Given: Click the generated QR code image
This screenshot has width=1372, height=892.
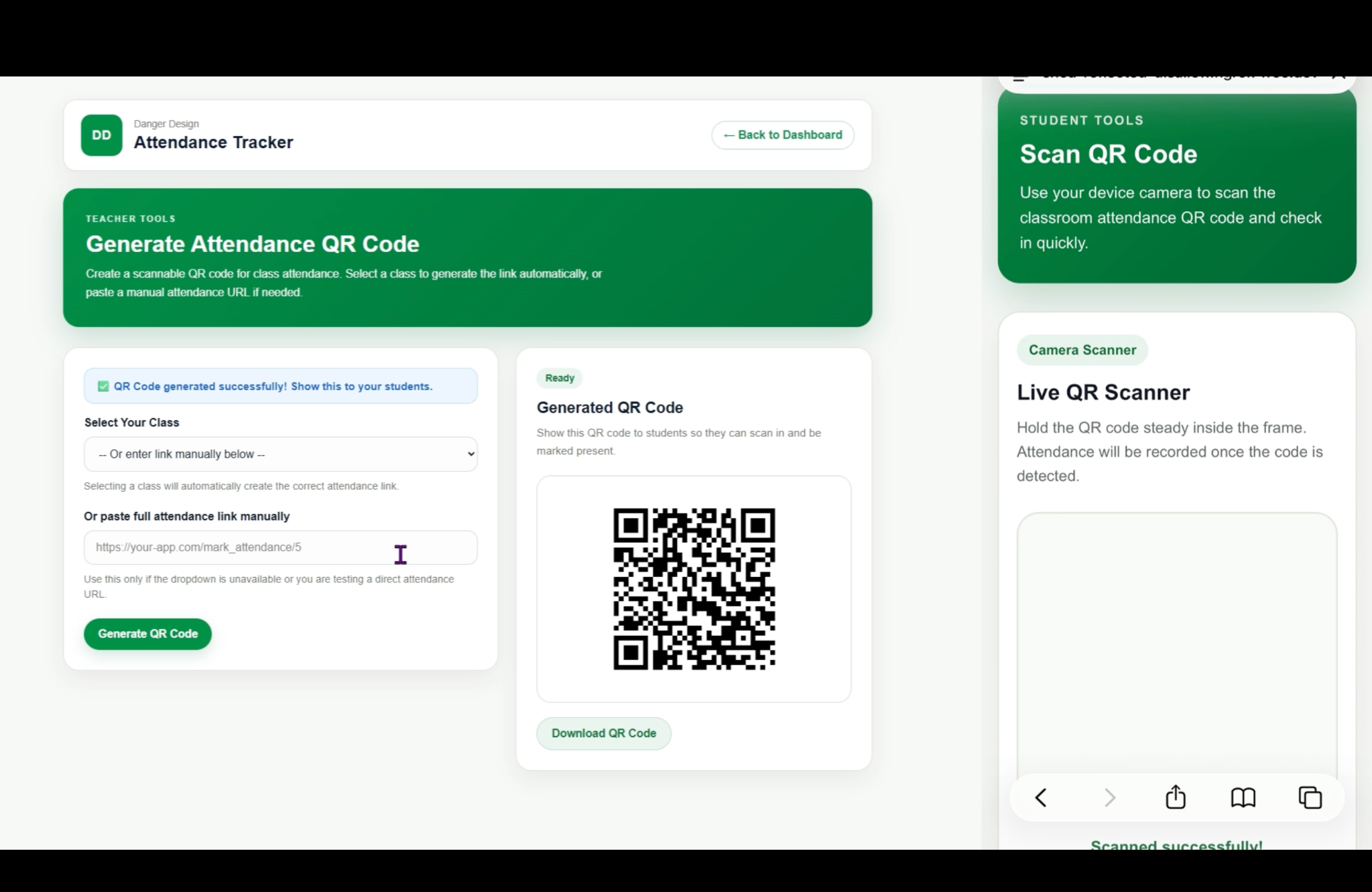Looking at the screenshot, I should 694,589.
